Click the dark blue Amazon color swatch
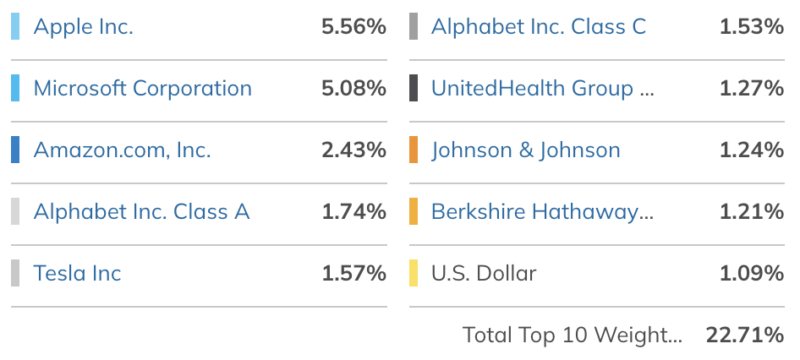The width and height of the screenshot is (800, 360). click(15, 150)
